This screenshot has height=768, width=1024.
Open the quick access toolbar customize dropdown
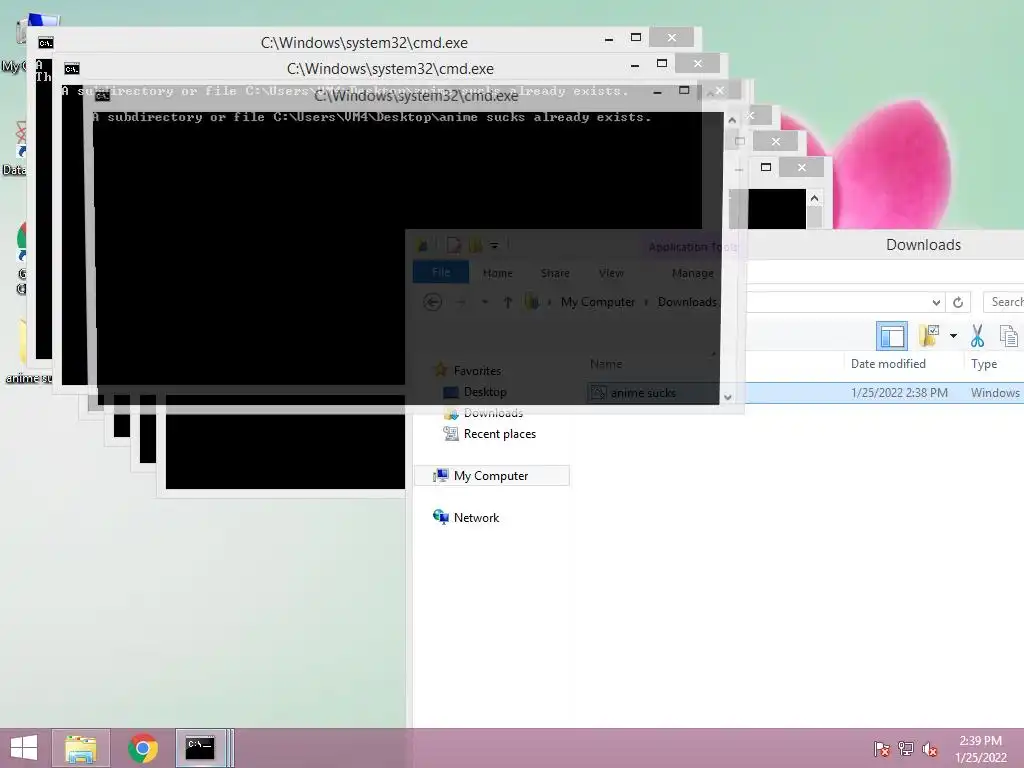pyautogui.click(x=494, y=246)
